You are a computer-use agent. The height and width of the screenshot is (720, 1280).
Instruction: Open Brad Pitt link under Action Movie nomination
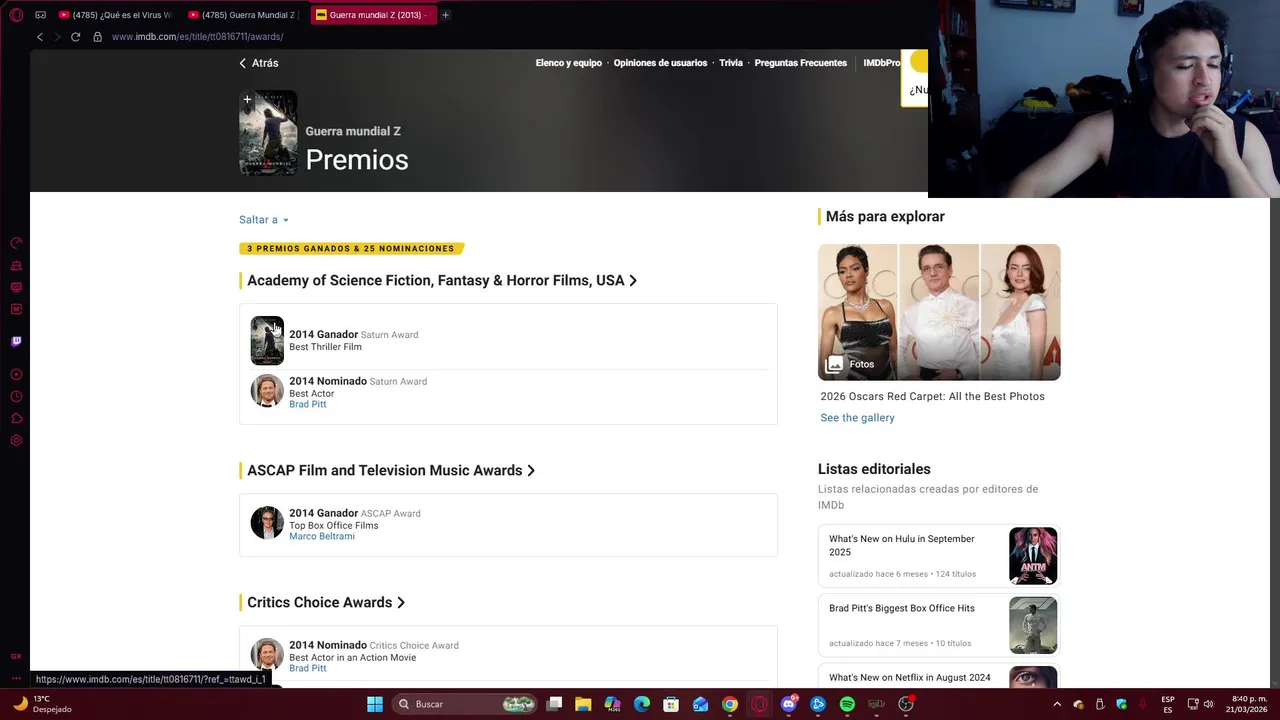click(308, 668)
